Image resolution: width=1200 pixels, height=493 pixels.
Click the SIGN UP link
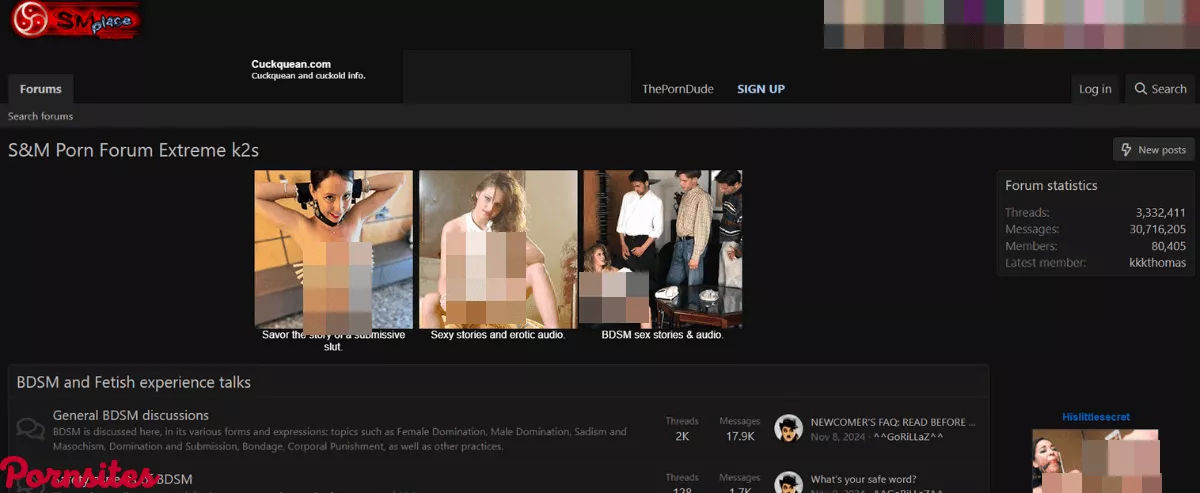click(x=761, y=89)
